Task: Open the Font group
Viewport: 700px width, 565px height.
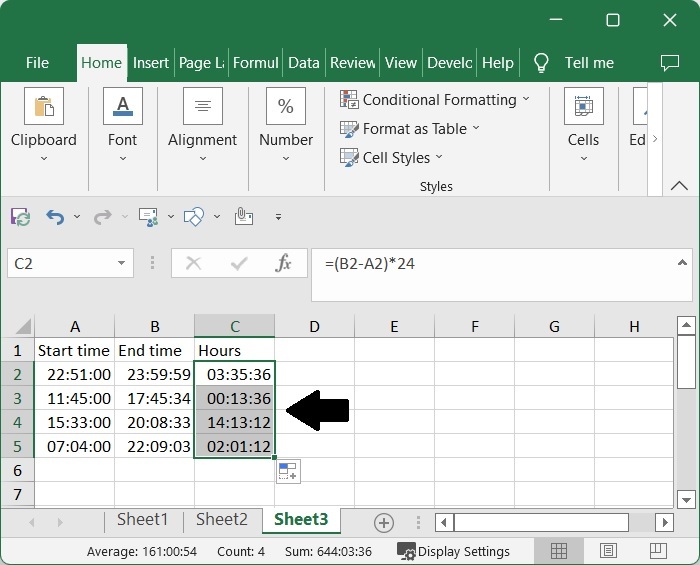Action: 123,125
